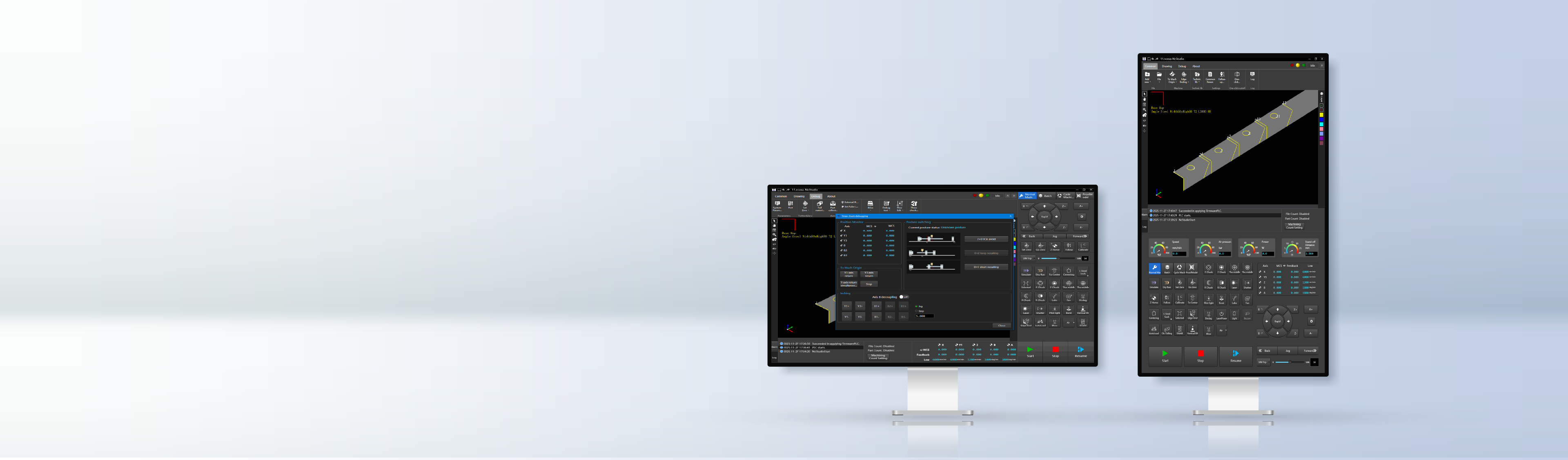Click the Tail material ribbon icon

tap(820, 204)
